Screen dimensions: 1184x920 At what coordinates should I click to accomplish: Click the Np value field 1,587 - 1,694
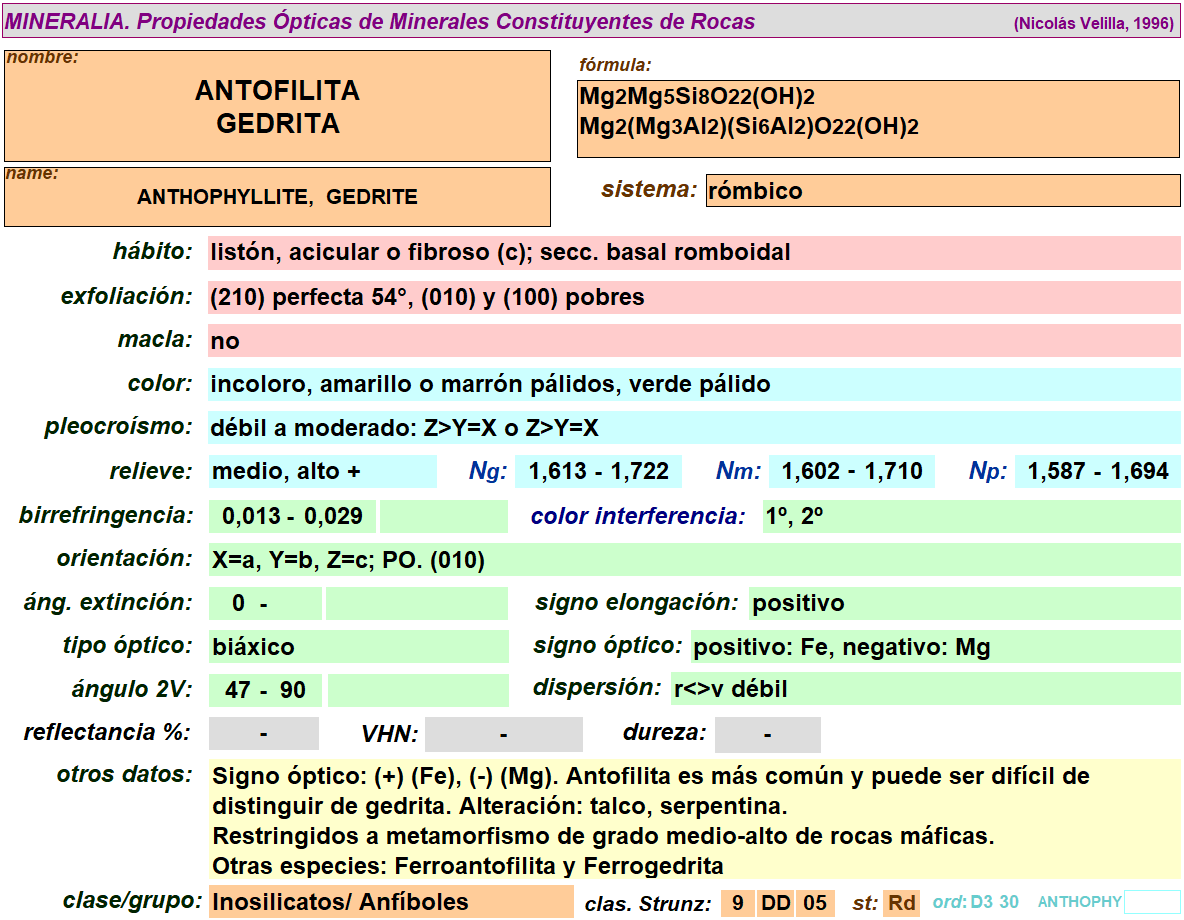[1097, 471]
